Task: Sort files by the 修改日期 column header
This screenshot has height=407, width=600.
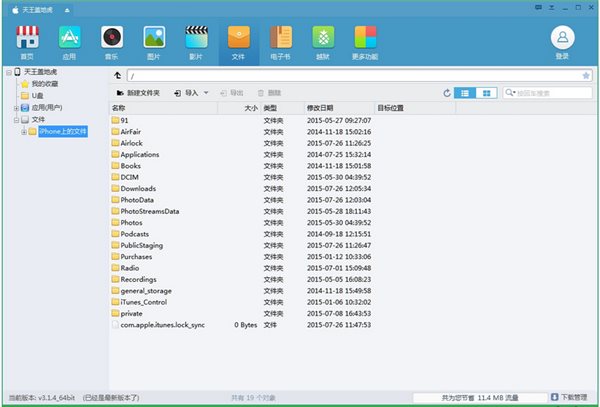Action: [x=320, y=107]
